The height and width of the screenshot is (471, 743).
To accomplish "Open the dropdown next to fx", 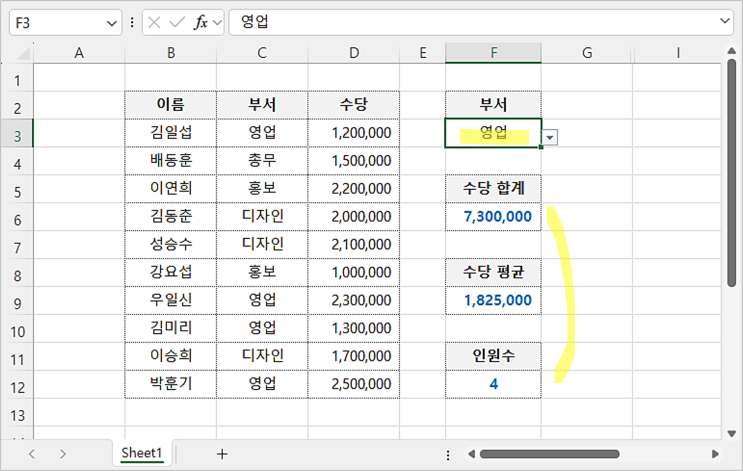I will (x=217, y=23).
